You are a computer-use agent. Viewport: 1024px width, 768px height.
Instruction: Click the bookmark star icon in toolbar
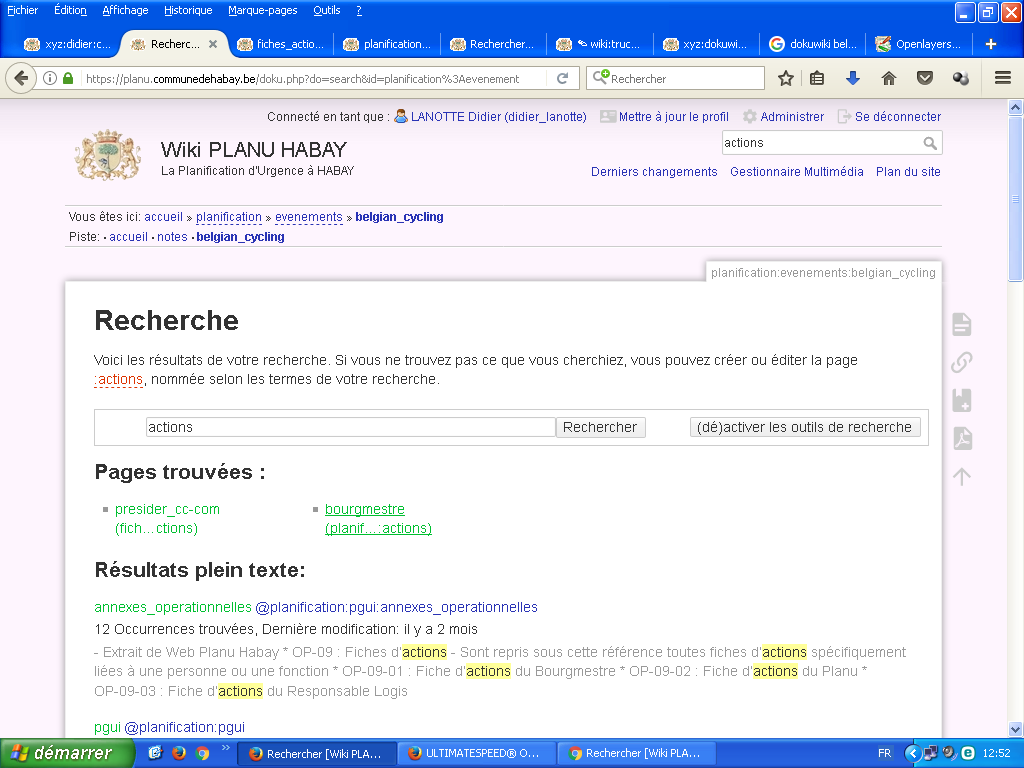point(786,78)
